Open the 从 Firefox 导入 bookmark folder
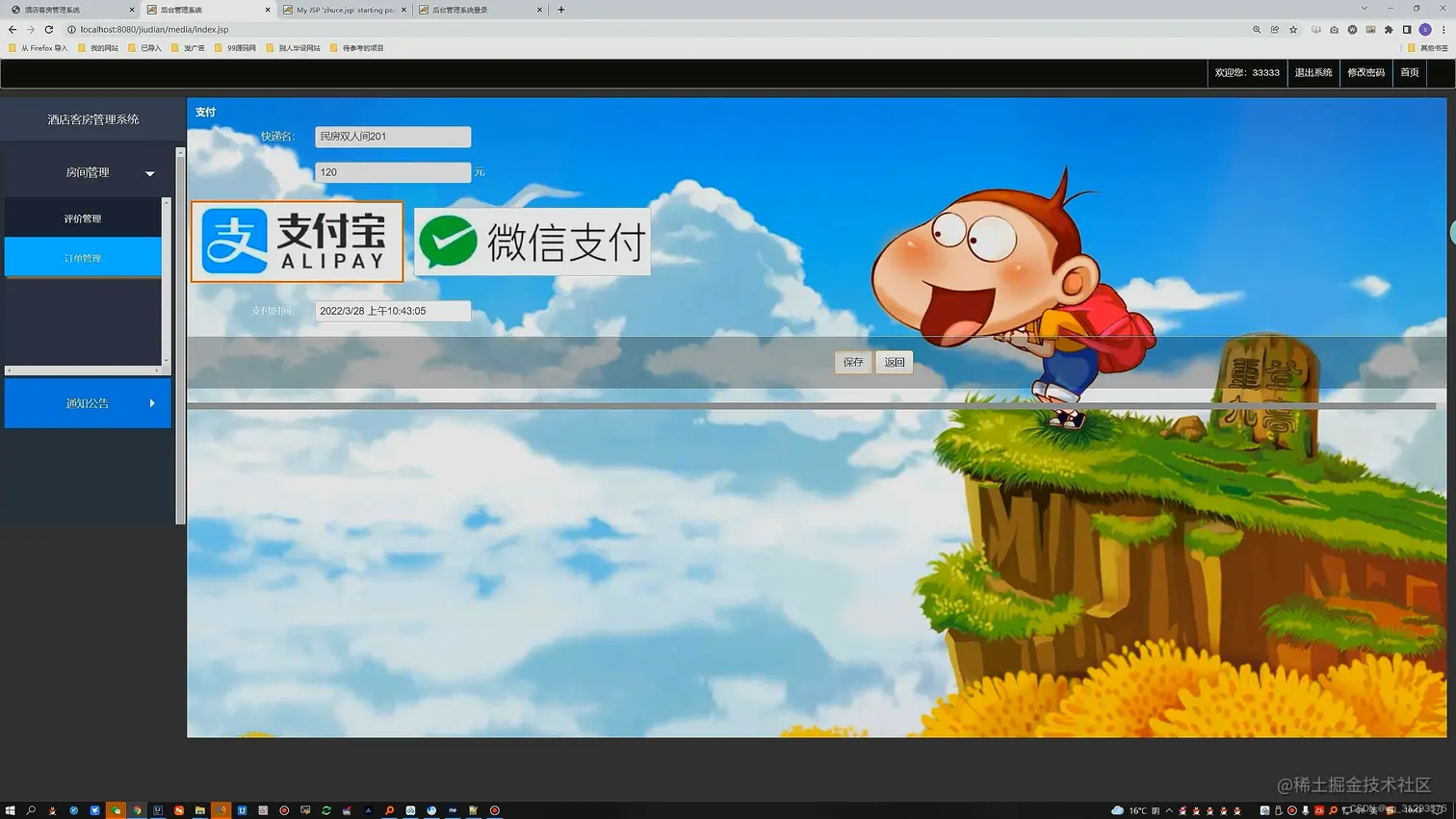Image resolution: width=1456 pixels, height=819 pixels. point(39,48)
